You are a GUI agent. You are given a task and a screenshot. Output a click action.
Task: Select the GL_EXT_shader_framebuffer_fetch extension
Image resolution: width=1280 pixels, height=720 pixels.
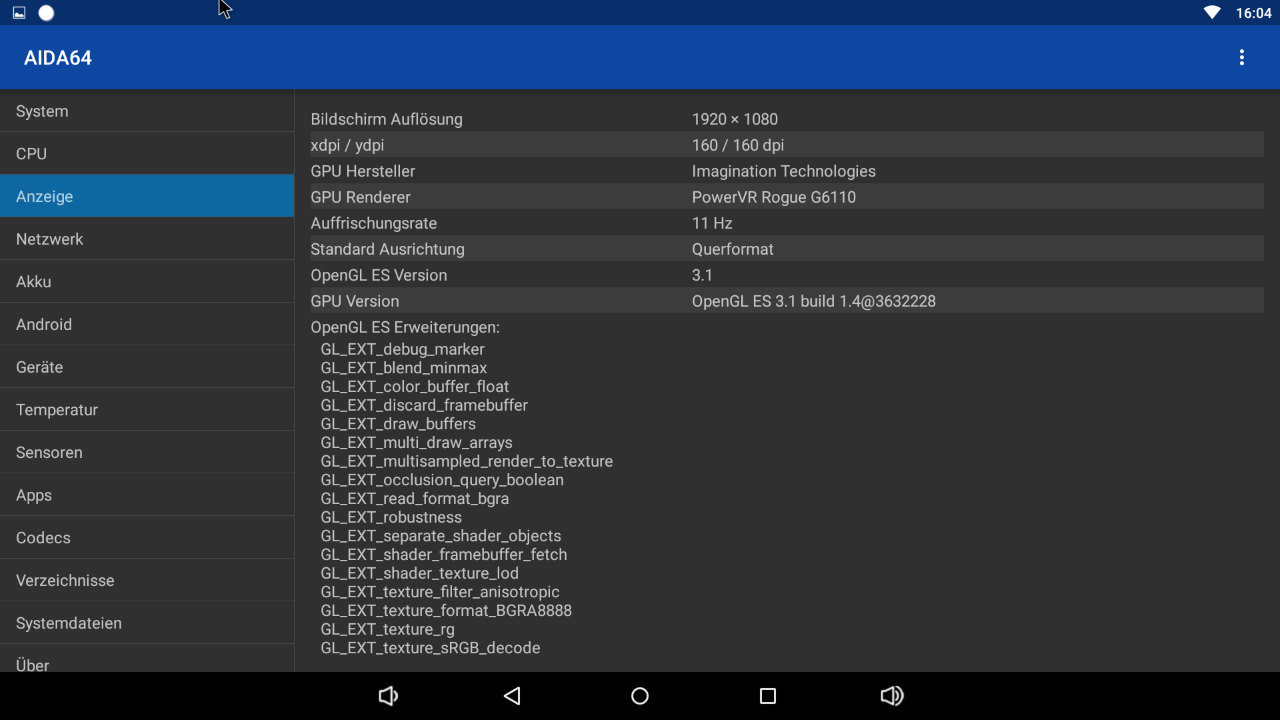point(444,554)
